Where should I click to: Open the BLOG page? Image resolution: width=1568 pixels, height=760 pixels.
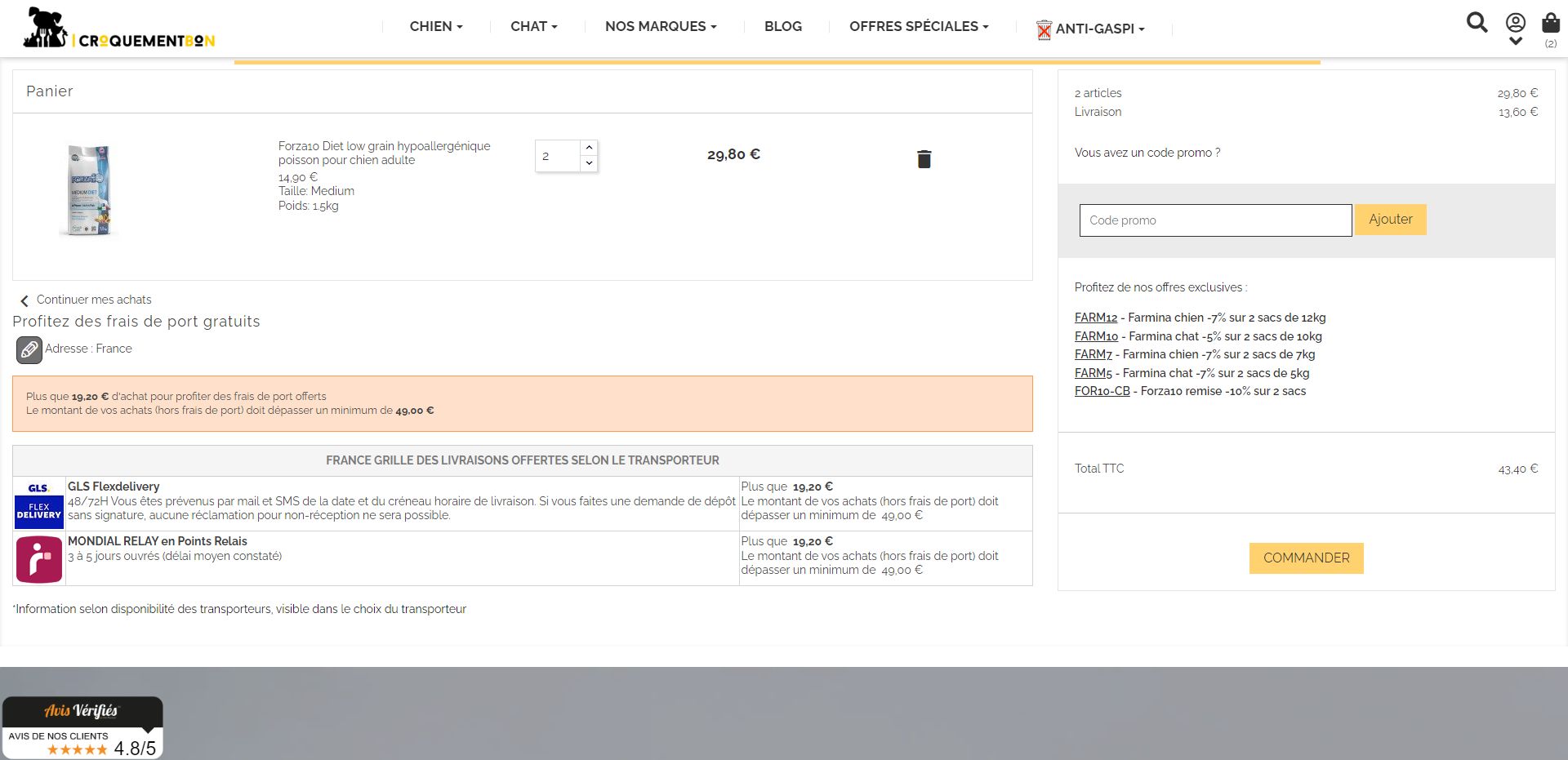point(783,26)
